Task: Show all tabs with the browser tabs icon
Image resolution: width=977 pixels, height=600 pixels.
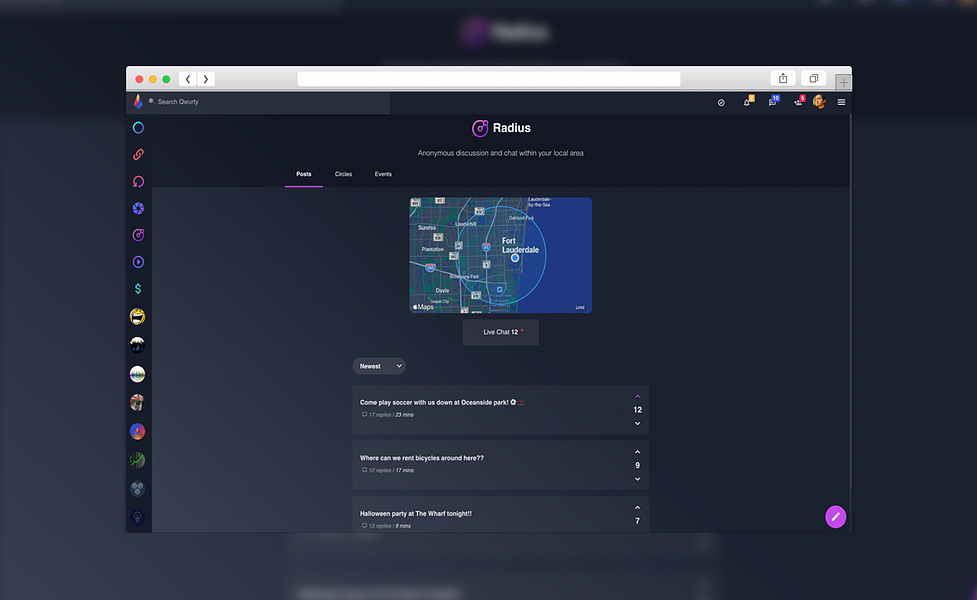Action: click(814, 79)
